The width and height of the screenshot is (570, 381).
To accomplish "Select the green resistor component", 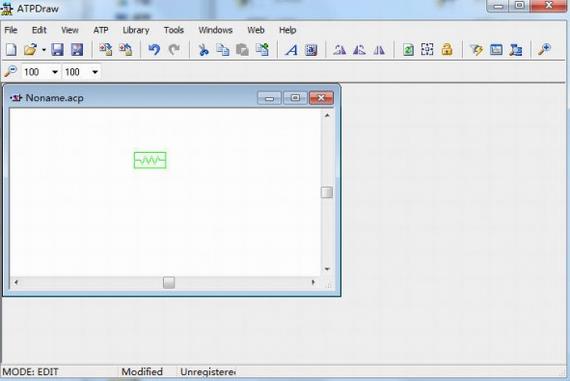I will [150, 160].
